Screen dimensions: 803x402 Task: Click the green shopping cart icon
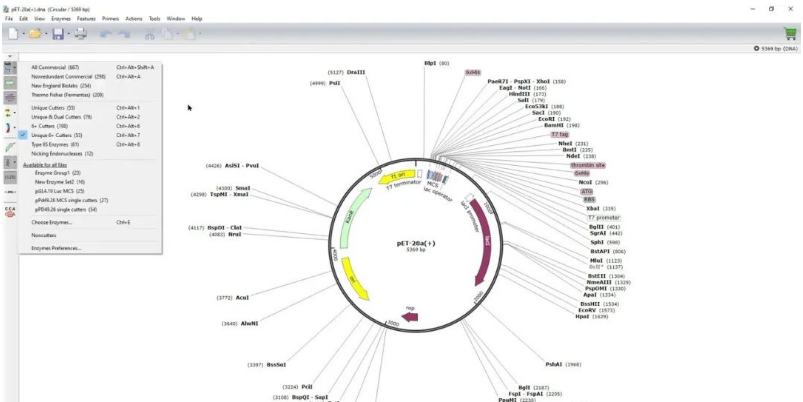pyautogui.click(x=790, y=34)
